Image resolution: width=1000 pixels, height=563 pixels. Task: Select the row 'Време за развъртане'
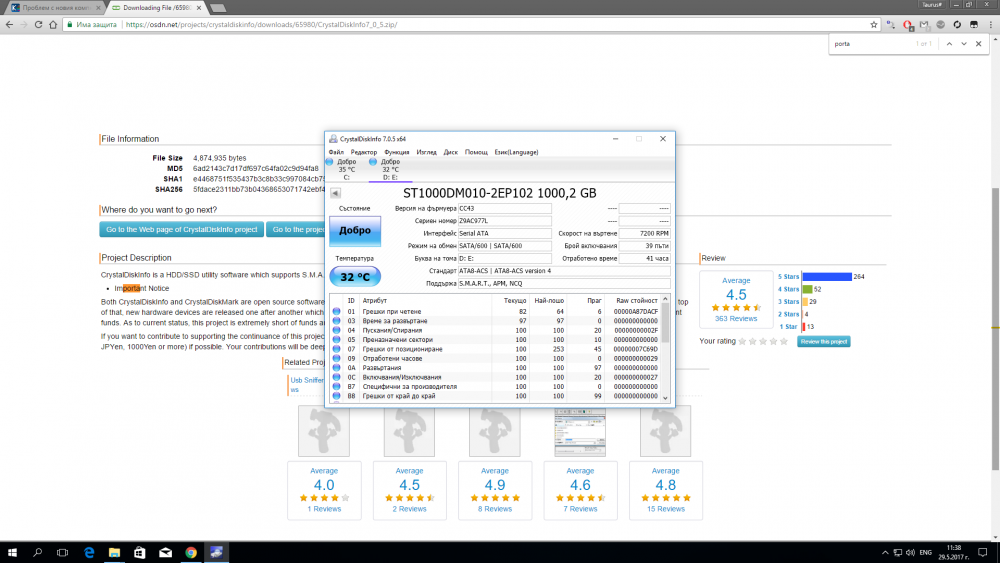[x=495, y=321]
